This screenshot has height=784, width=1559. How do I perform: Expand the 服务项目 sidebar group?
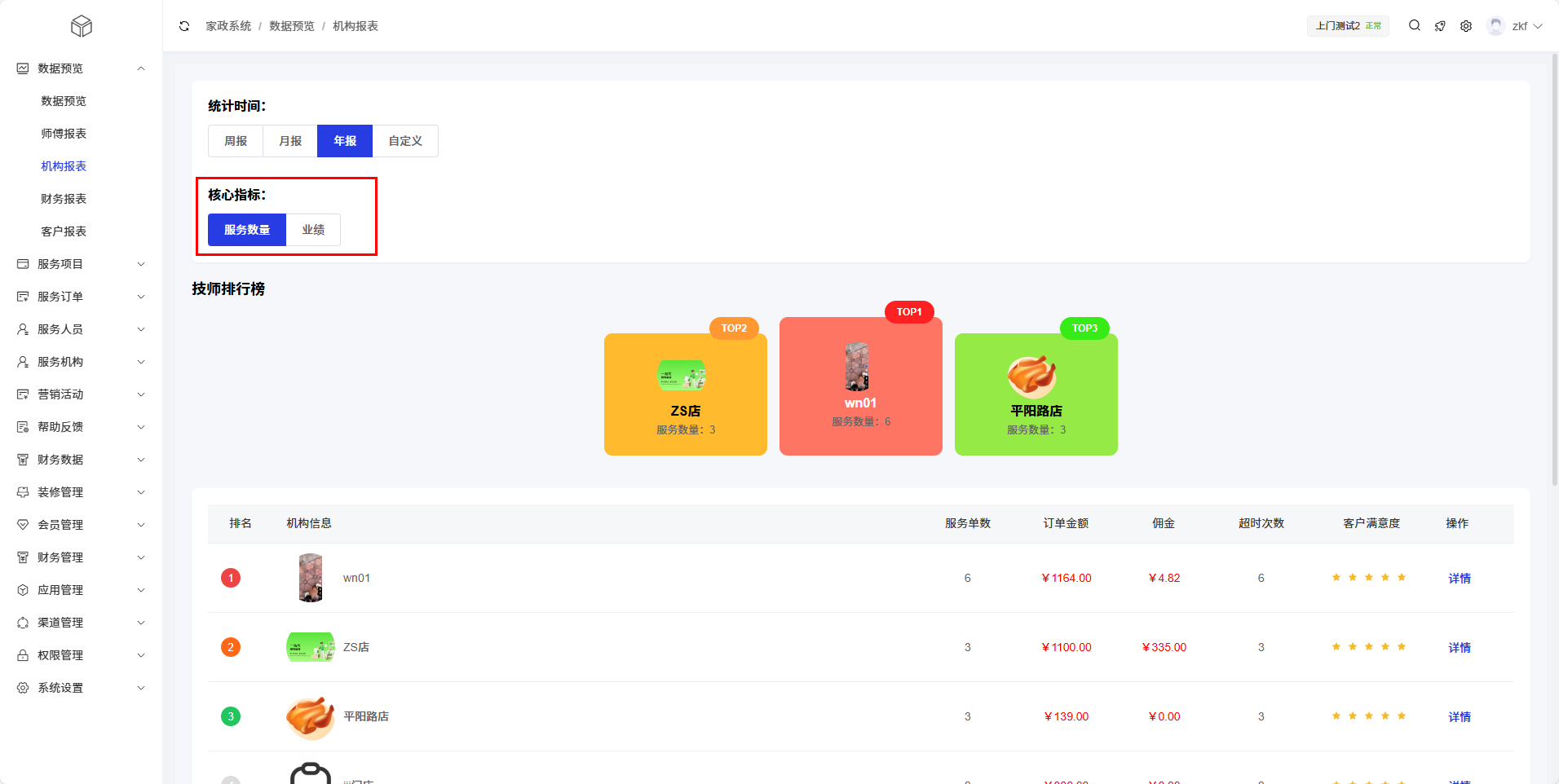pos(141,264)
